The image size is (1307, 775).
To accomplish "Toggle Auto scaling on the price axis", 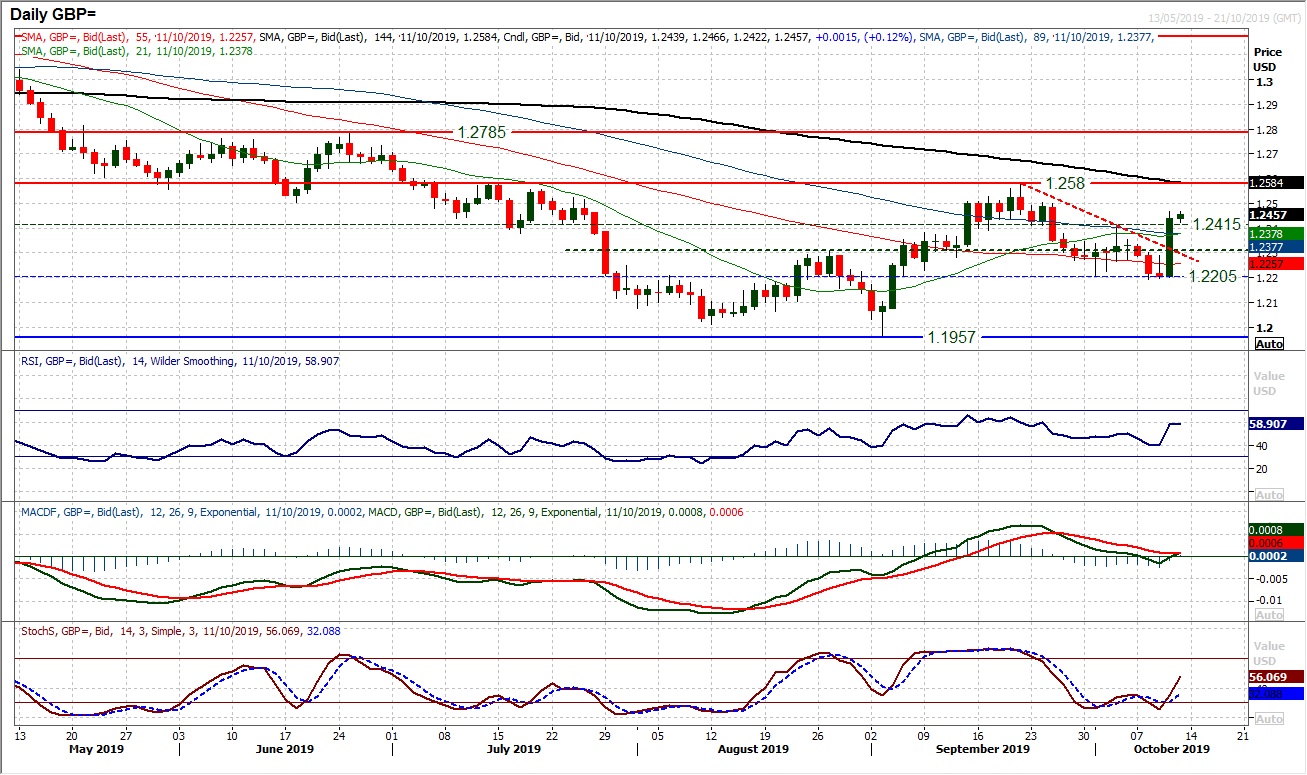I will pos(1269,344).
